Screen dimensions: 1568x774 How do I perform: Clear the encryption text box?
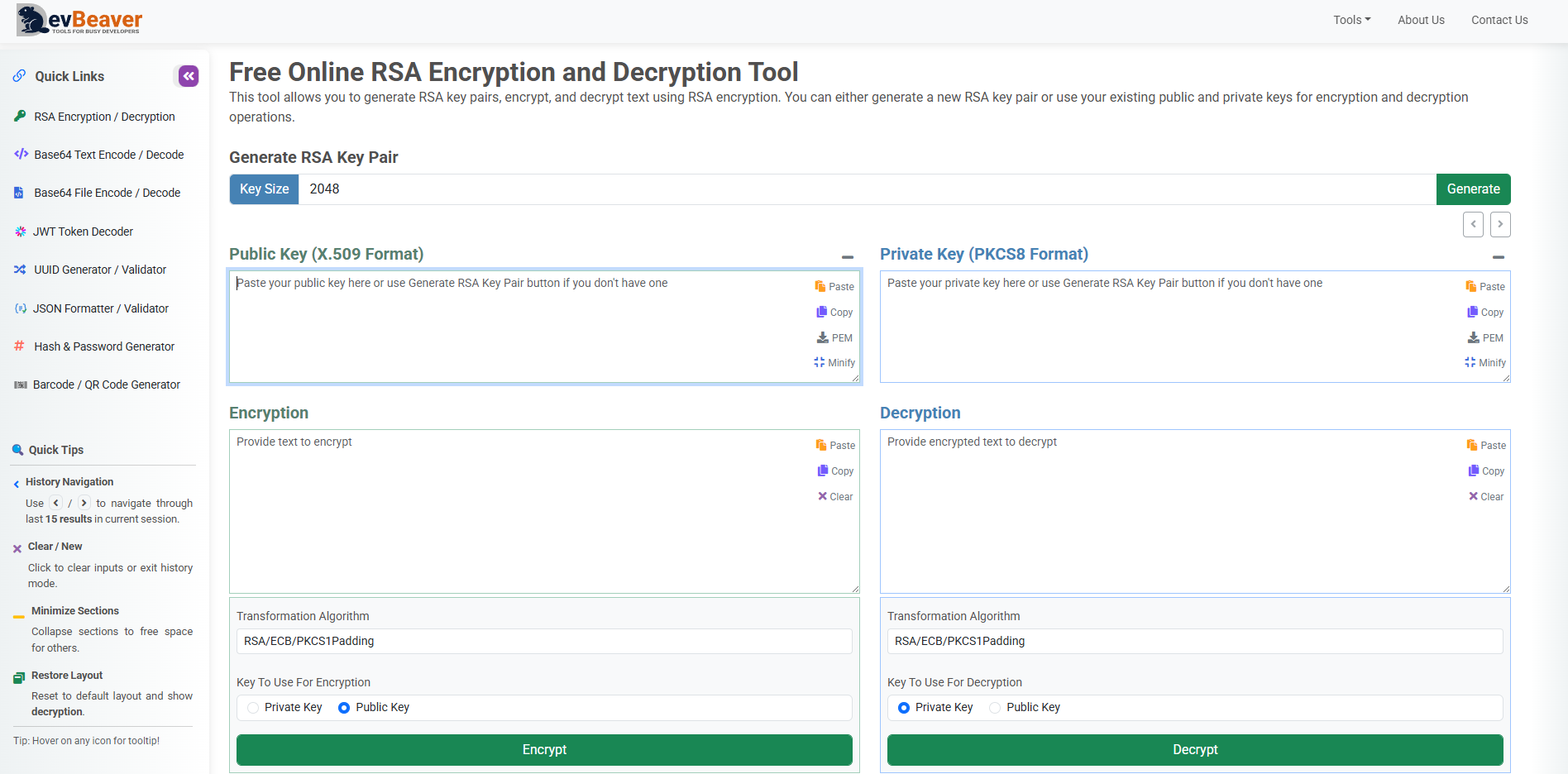click(835, 496)
